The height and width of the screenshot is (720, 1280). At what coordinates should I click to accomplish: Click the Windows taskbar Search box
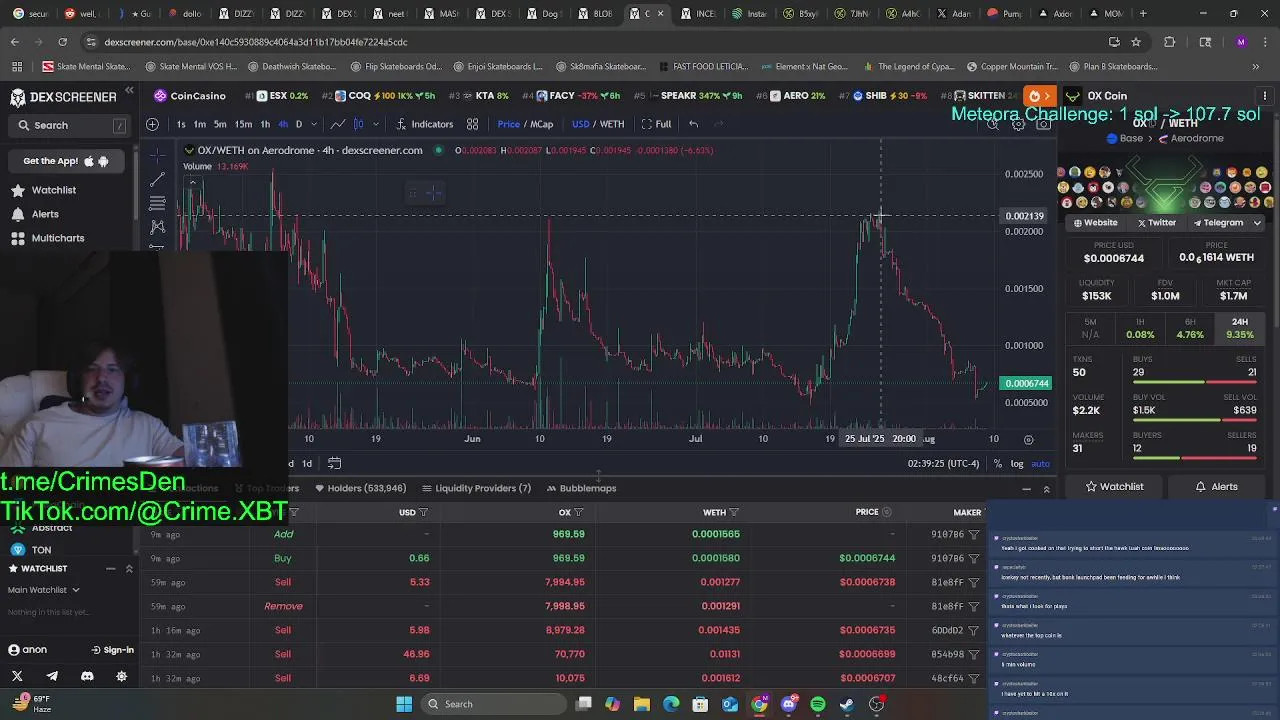pos(492,704)
